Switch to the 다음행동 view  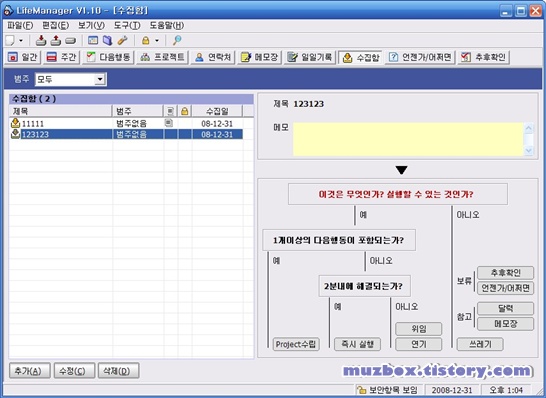[108, 57]
